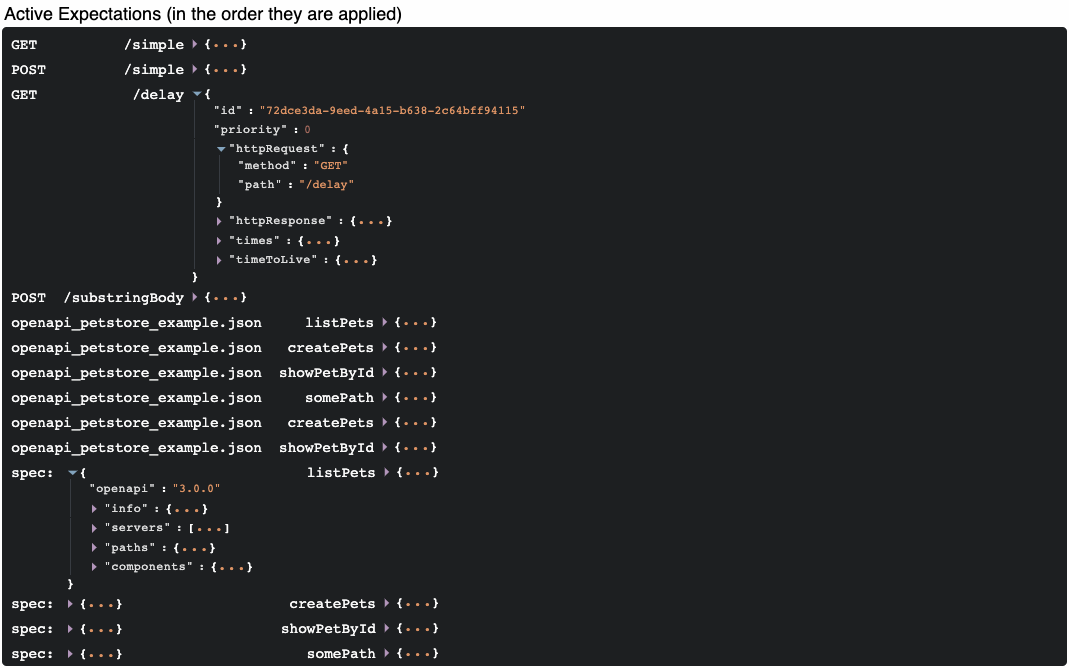Expand the "timeToLive" node
This screenshot has width=1070, height=668.
click(x=220, y=260)
